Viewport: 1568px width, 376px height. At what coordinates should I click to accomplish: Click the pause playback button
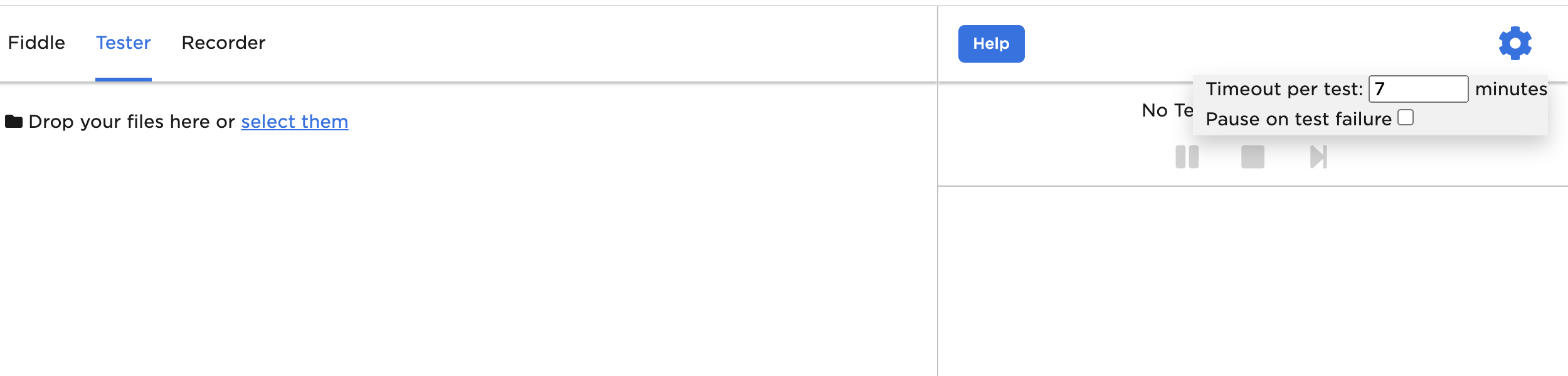coord(1187,157)
